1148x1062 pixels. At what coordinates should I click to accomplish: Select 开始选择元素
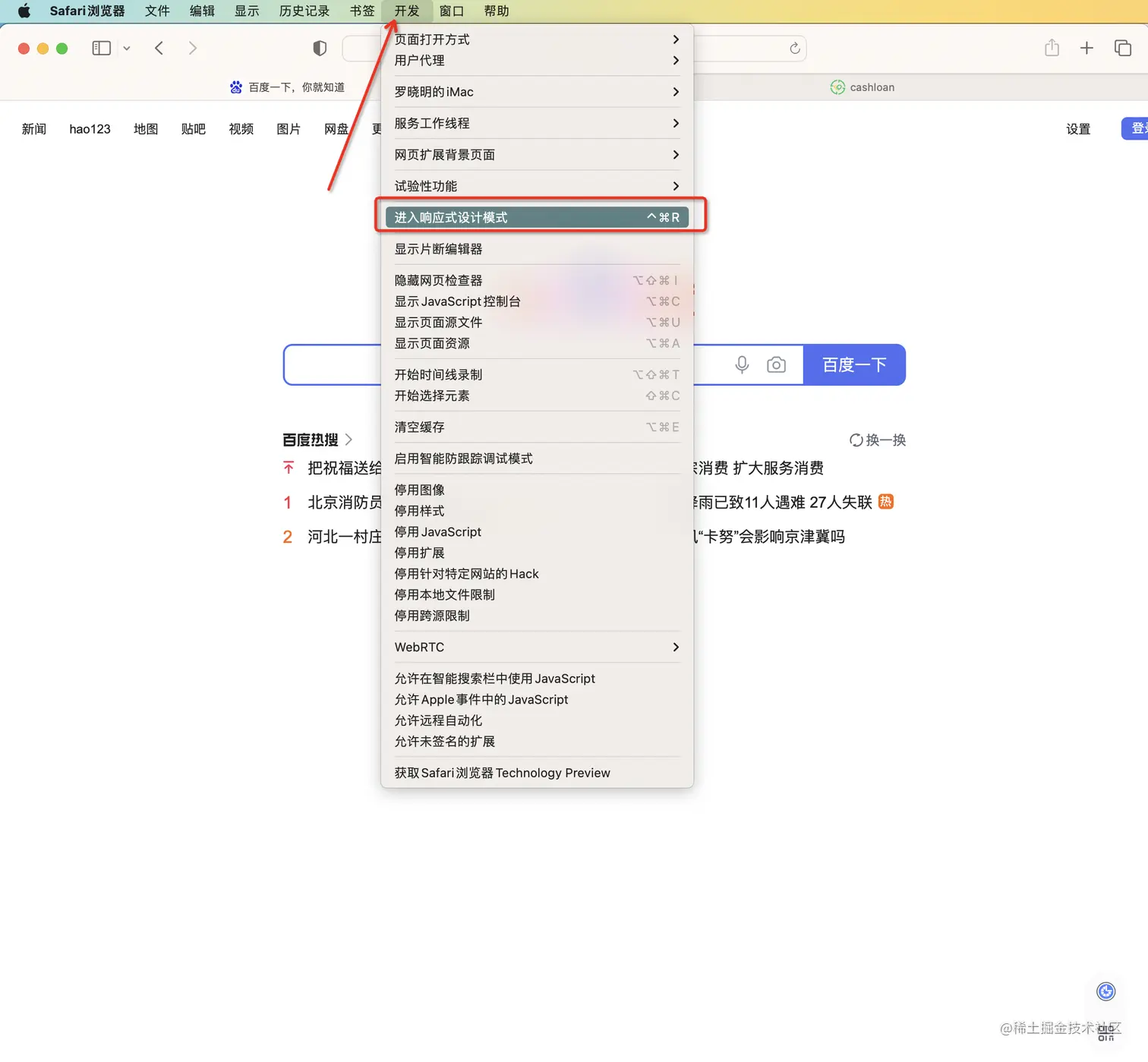(x=537, y=395)
